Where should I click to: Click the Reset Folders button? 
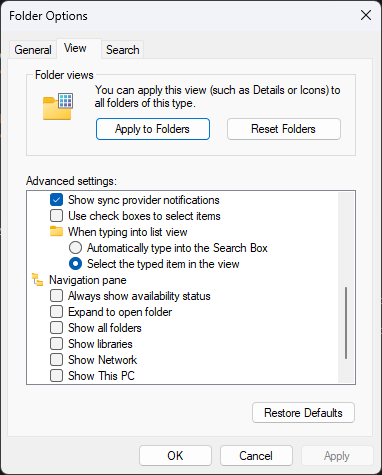[x=284, y=129]
